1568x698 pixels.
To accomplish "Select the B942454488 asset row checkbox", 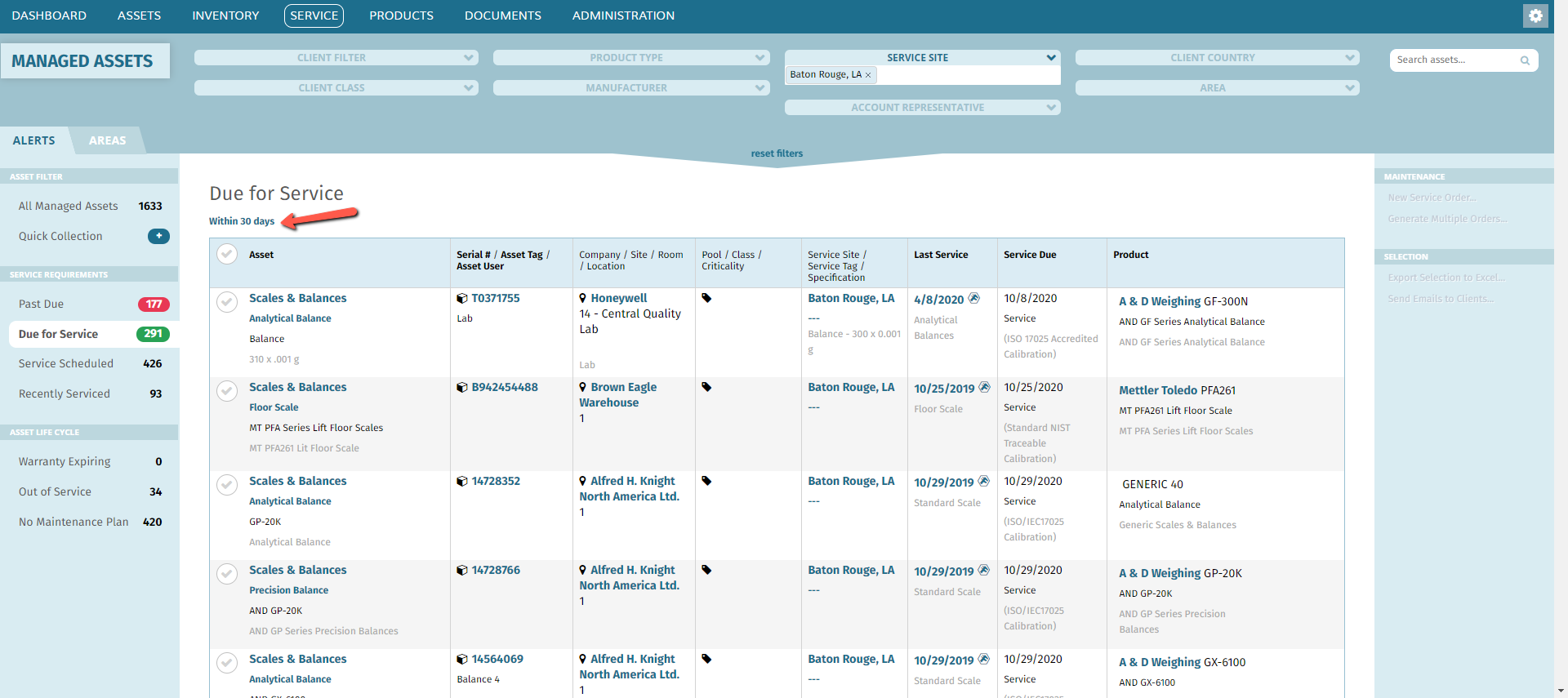I will 227,391.
